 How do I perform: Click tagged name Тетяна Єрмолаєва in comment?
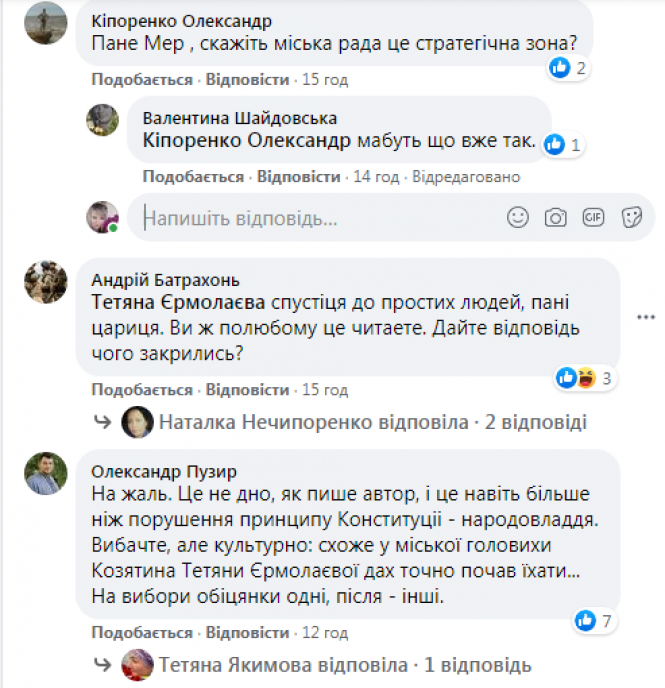tap(173, 300)
